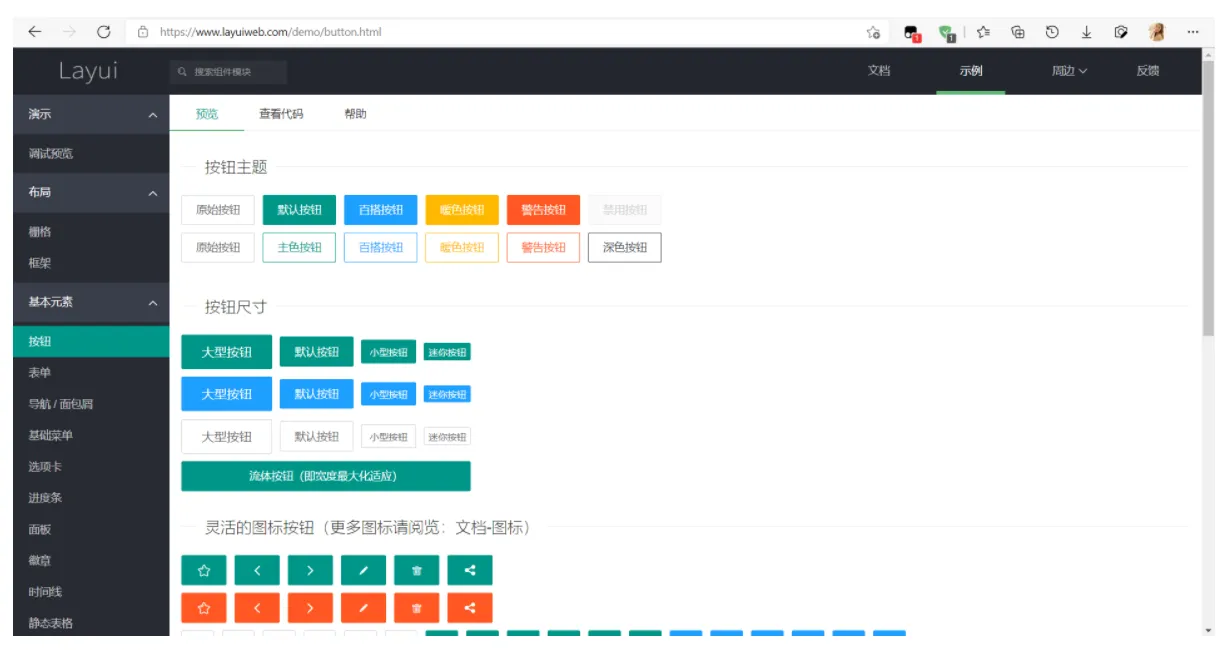Add page to favorites with star-plus icon
1222x650 pixels.
(x=873, y=32)
